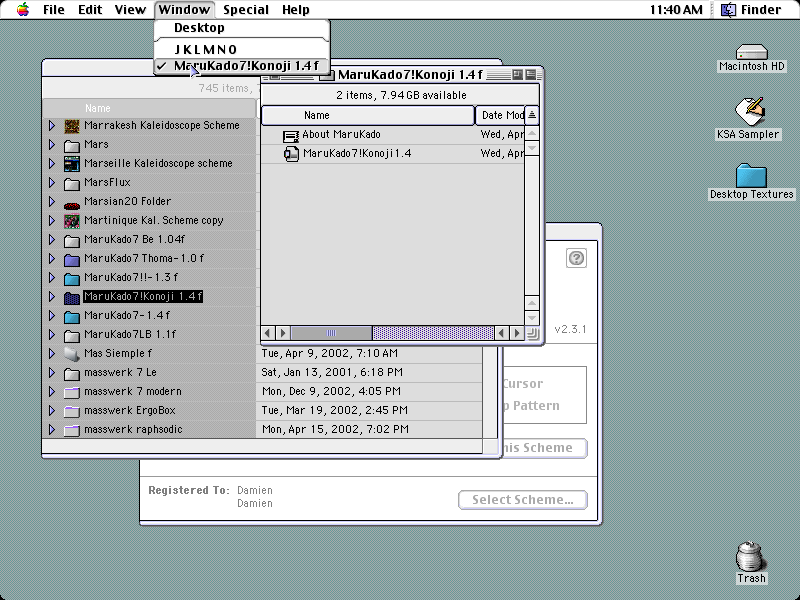Open the Apple menu icon

pyautogui.click(x=23, y=9)
